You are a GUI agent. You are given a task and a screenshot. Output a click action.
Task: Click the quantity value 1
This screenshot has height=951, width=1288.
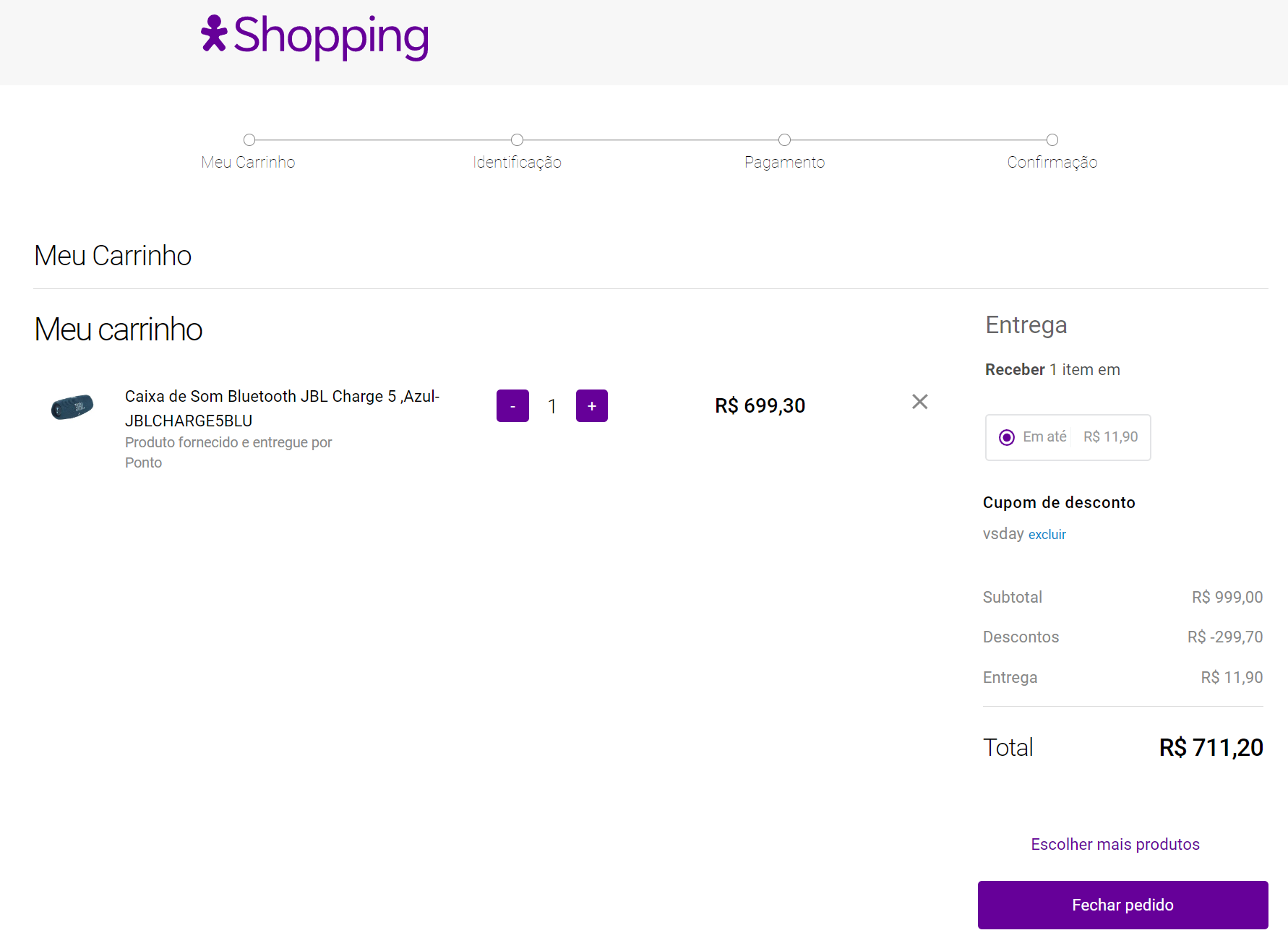pos(552,406)
